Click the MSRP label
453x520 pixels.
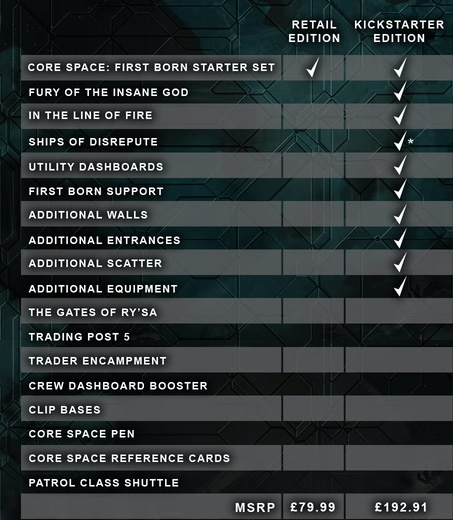[255, 508]
